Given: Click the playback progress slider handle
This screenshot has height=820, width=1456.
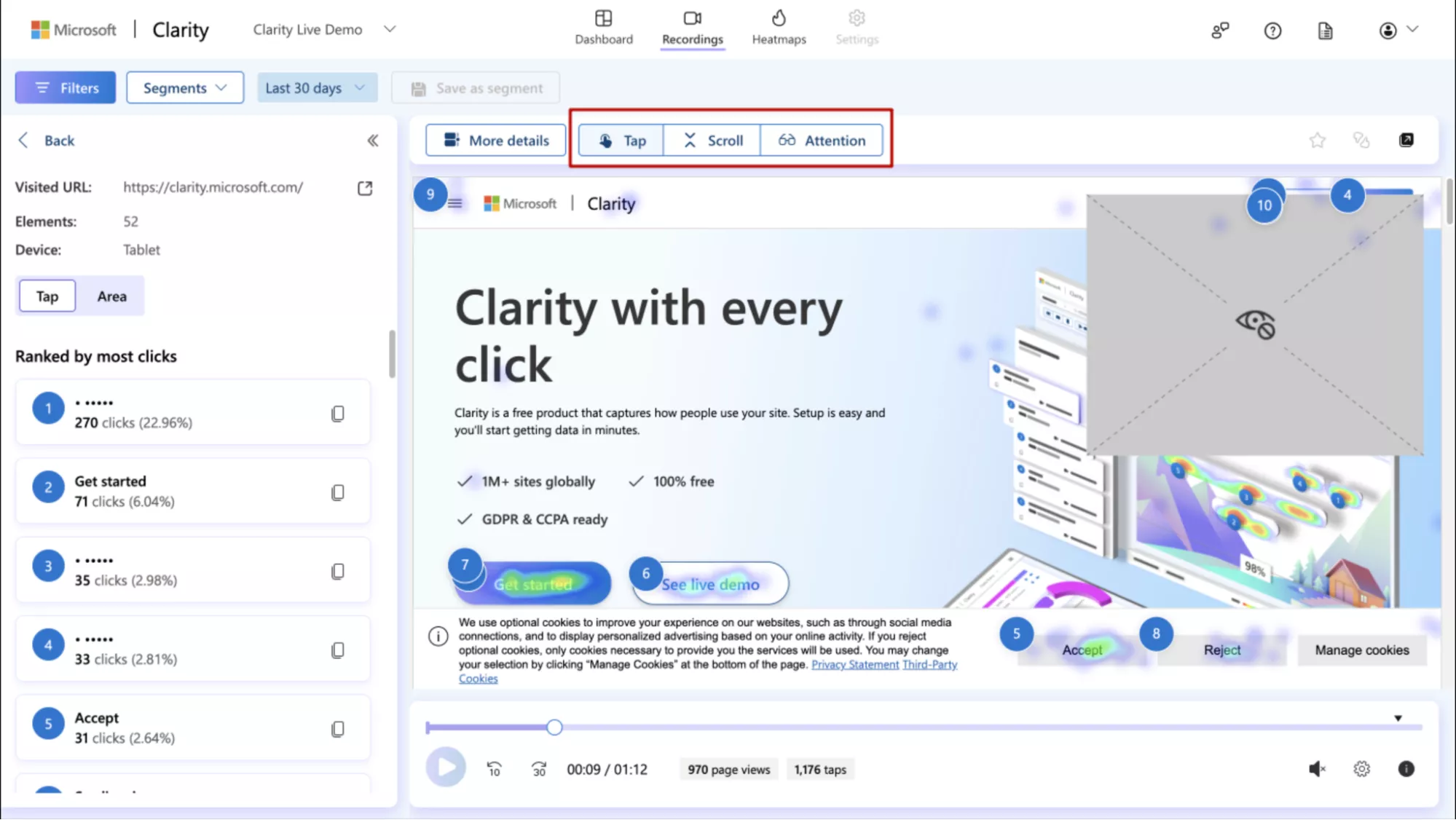Looking at the screenshot, I should click(554, 727).
